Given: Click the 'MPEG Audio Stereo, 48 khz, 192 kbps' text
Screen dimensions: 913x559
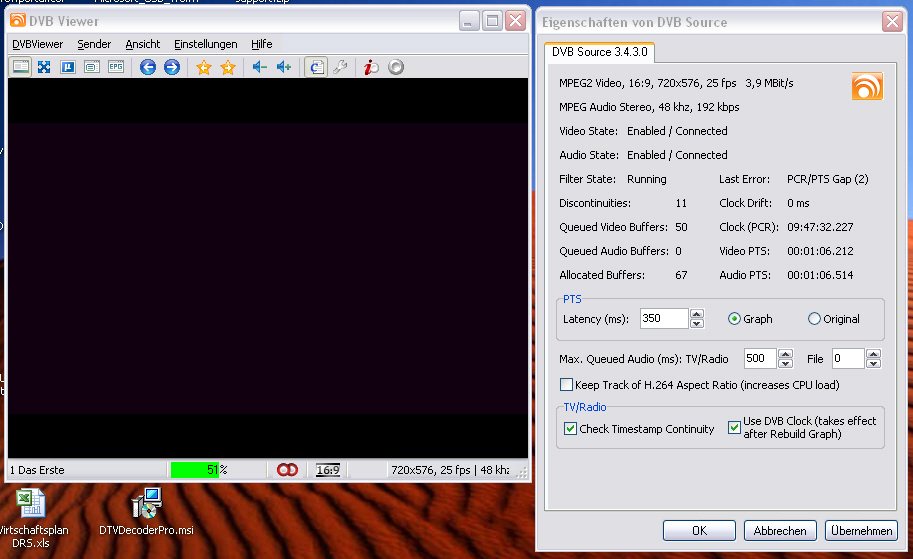Looking at the screenshot, I should [649, 107].
